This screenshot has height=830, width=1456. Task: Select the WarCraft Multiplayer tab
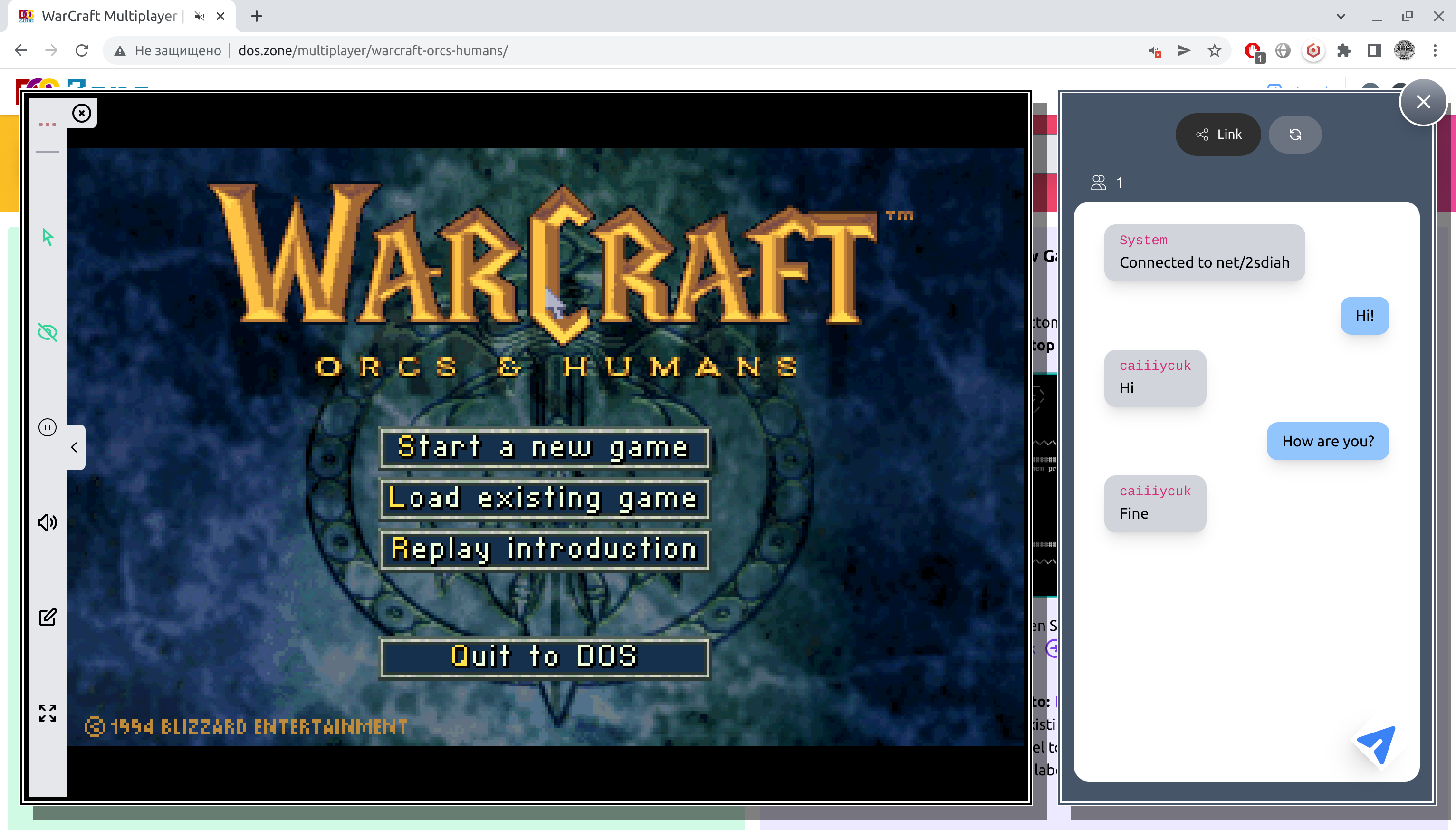[109, 16]
